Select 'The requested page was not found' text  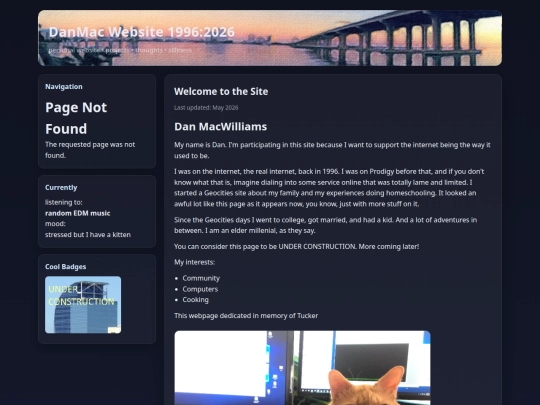point(90,150)
